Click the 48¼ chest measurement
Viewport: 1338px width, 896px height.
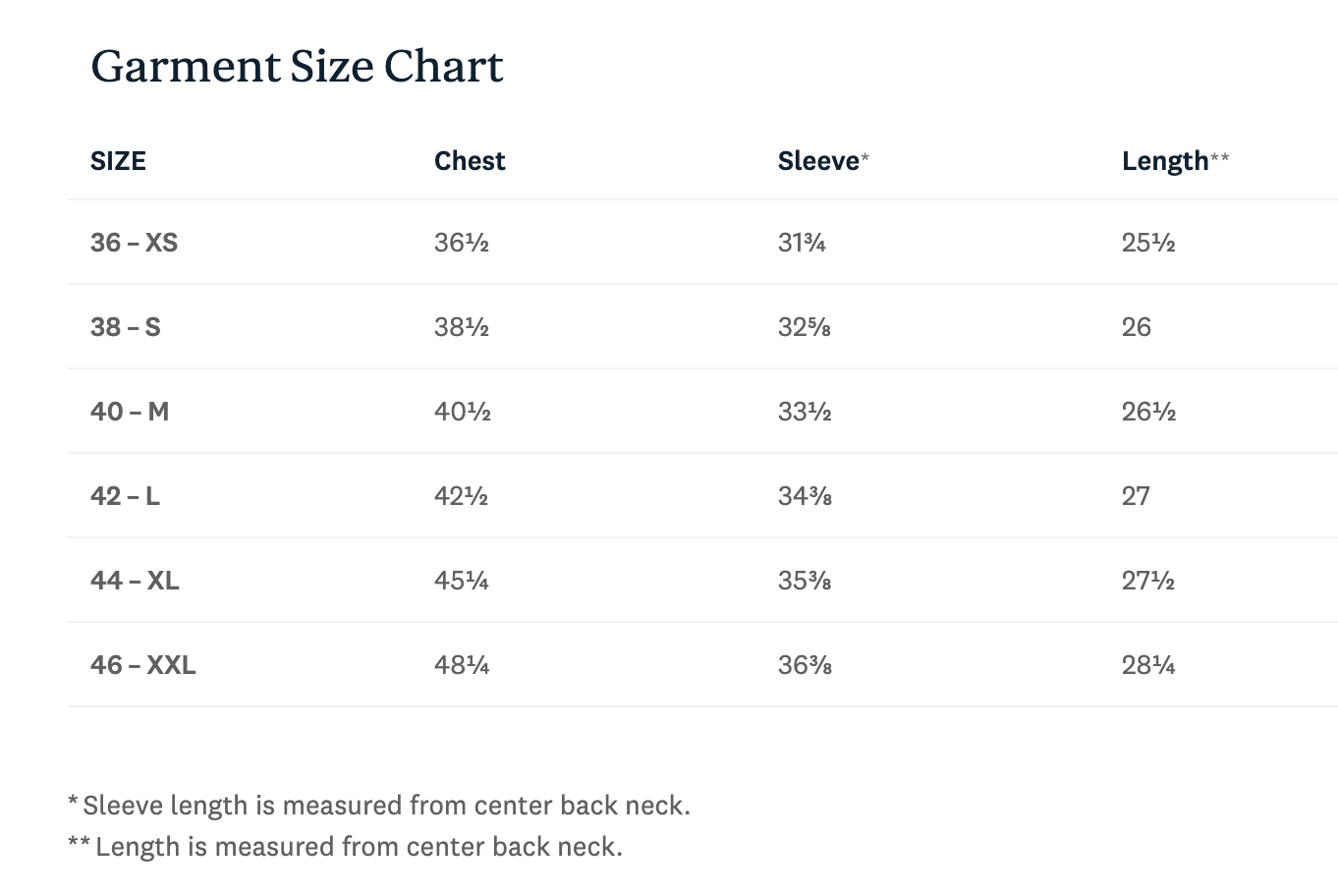coord(462,665)
